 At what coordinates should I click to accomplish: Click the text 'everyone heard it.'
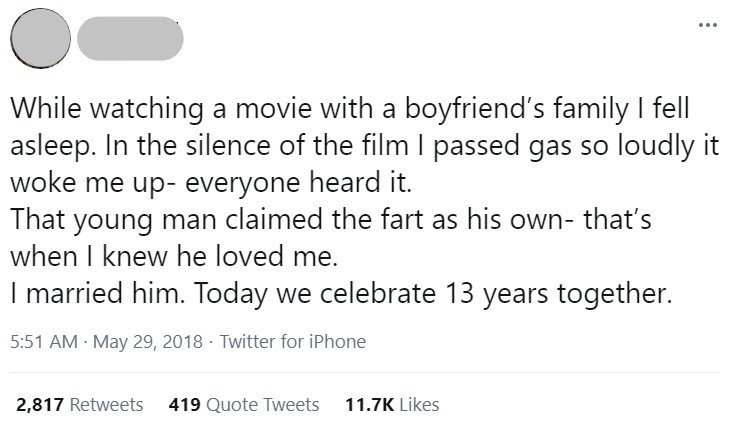coord(298,182)
